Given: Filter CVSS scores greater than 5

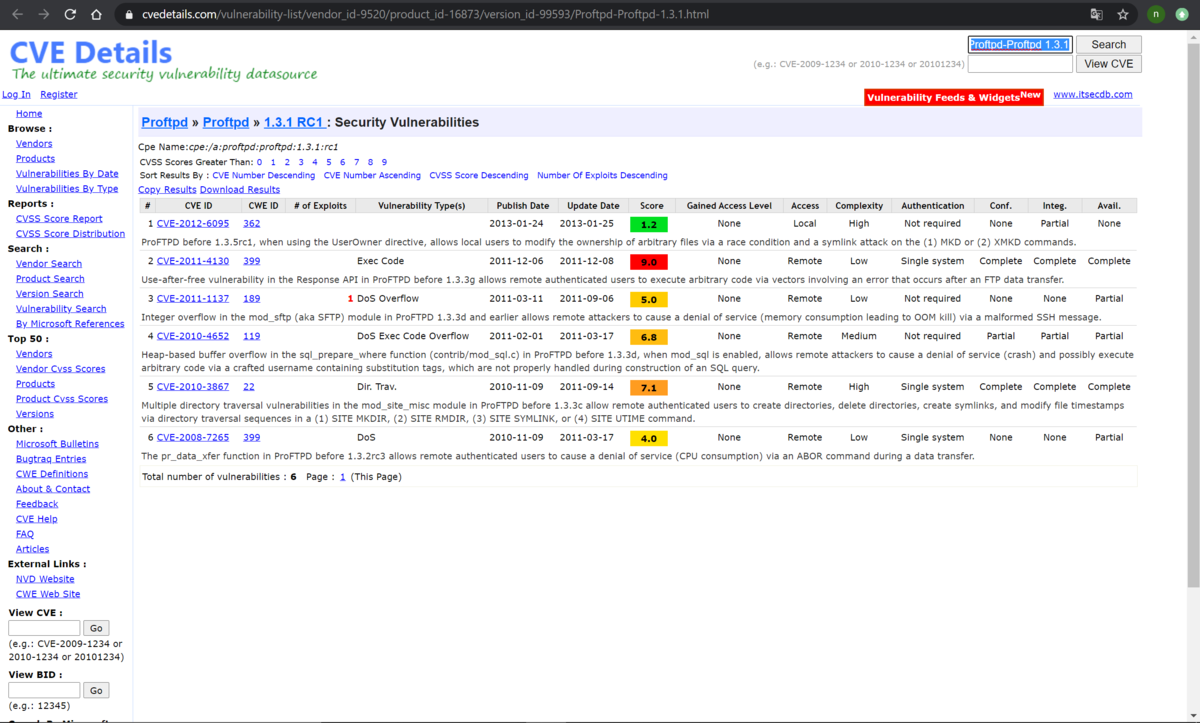Looking at the screenshot, I should point(328,162).
